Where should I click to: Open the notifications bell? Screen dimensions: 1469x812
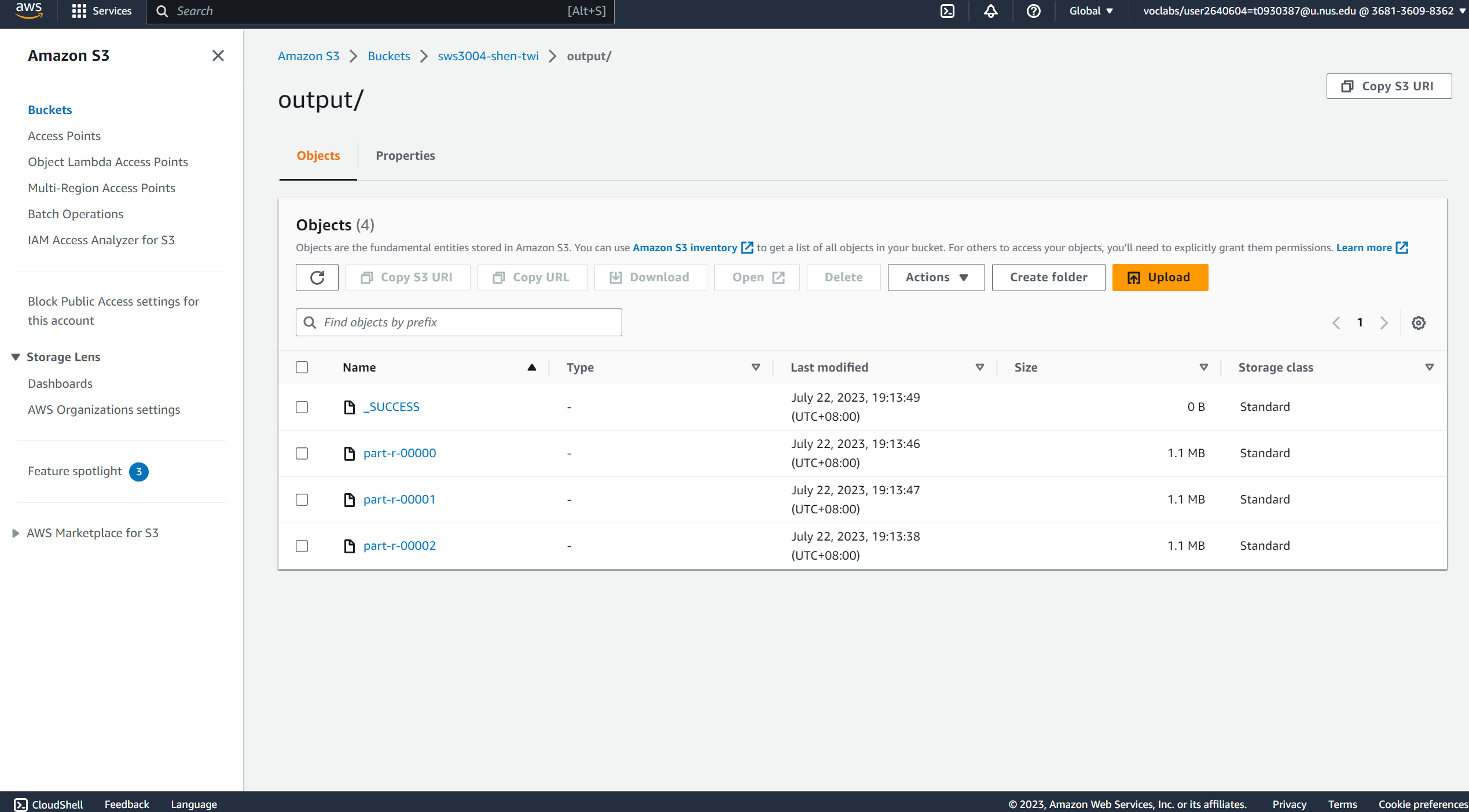(990, 11)
